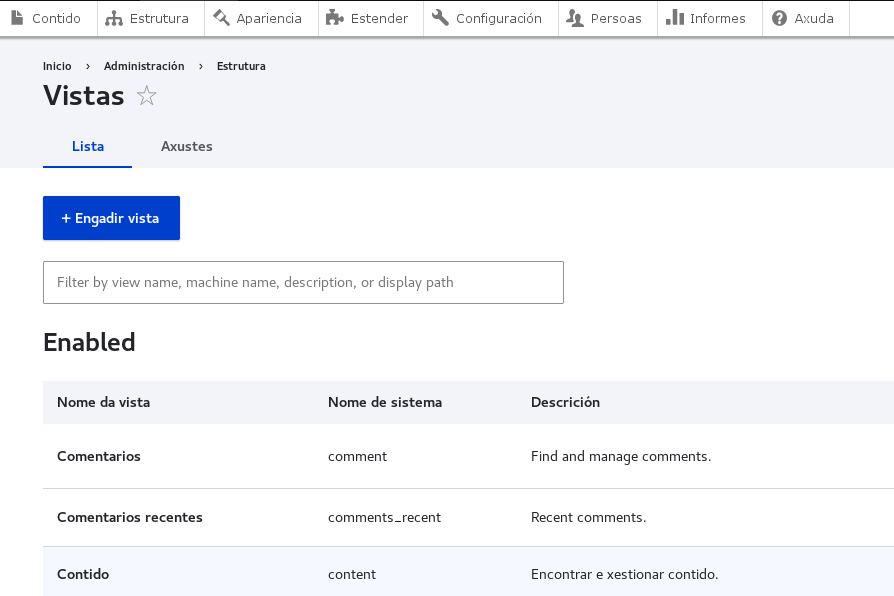Switch to the Axustes tab
The width and height of the screenshot is (894, 596).
(x=186, y=146)
